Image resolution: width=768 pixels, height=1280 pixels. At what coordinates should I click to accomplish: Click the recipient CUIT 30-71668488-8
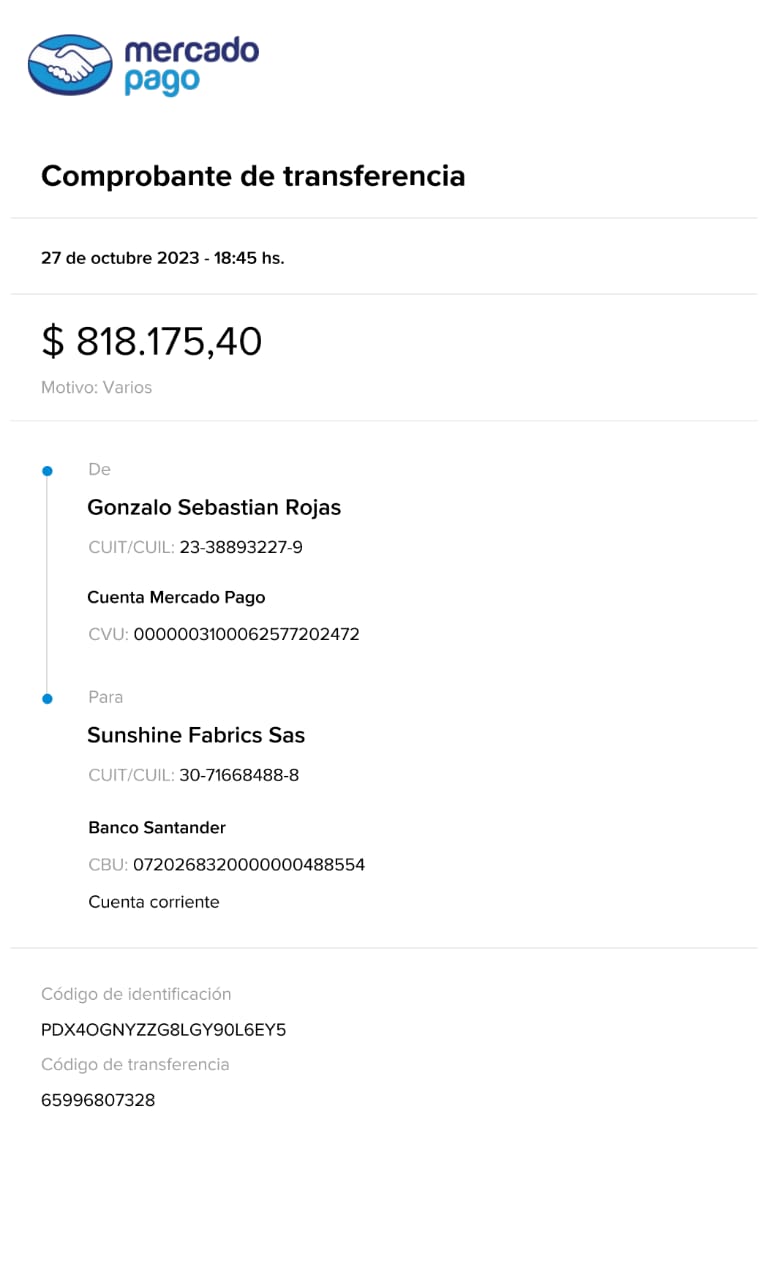[x=239, y=775]
